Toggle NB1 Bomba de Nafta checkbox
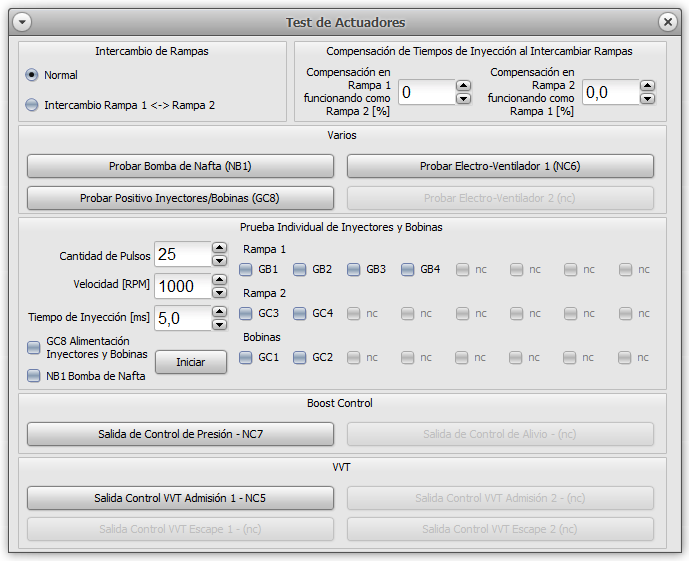The image size is (689, 561). click(x=34, y=376)
